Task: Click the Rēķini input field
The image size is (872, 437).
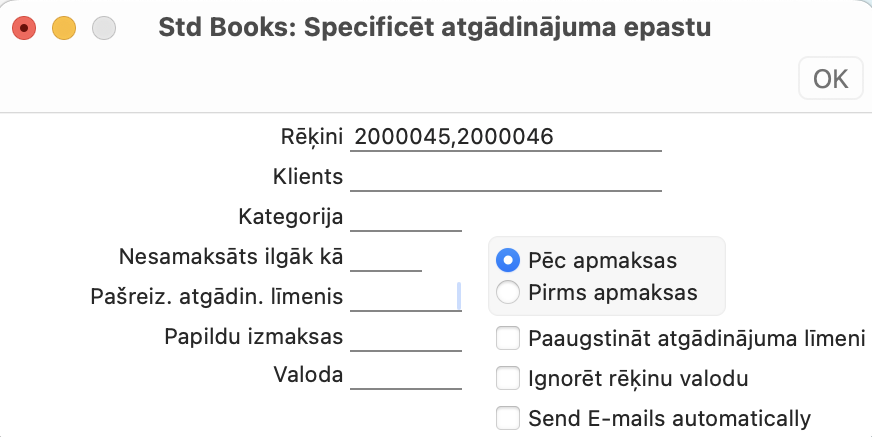Action: click(506, 137)
